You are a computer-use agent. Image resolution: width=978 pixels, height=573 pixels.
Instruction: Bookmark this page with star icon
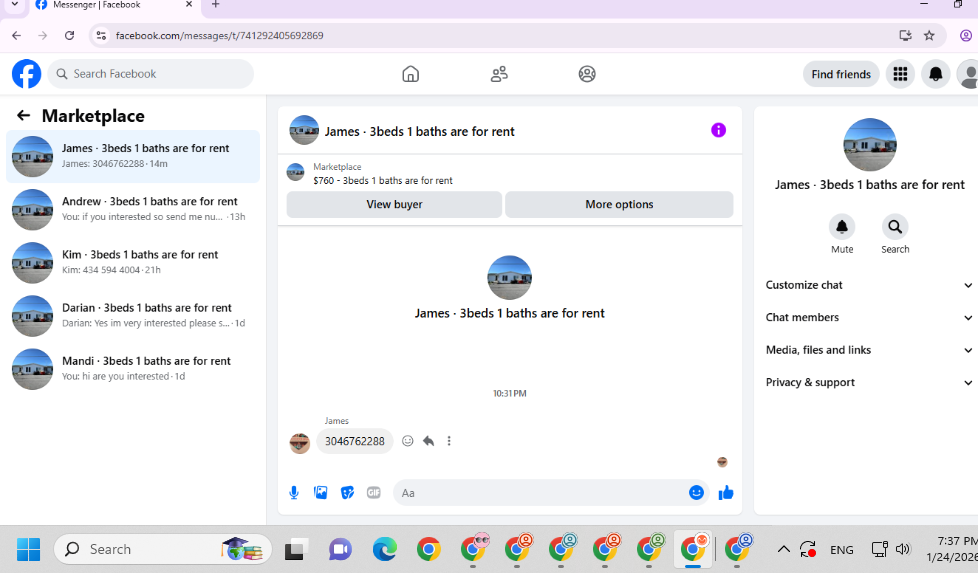point(929,36)
